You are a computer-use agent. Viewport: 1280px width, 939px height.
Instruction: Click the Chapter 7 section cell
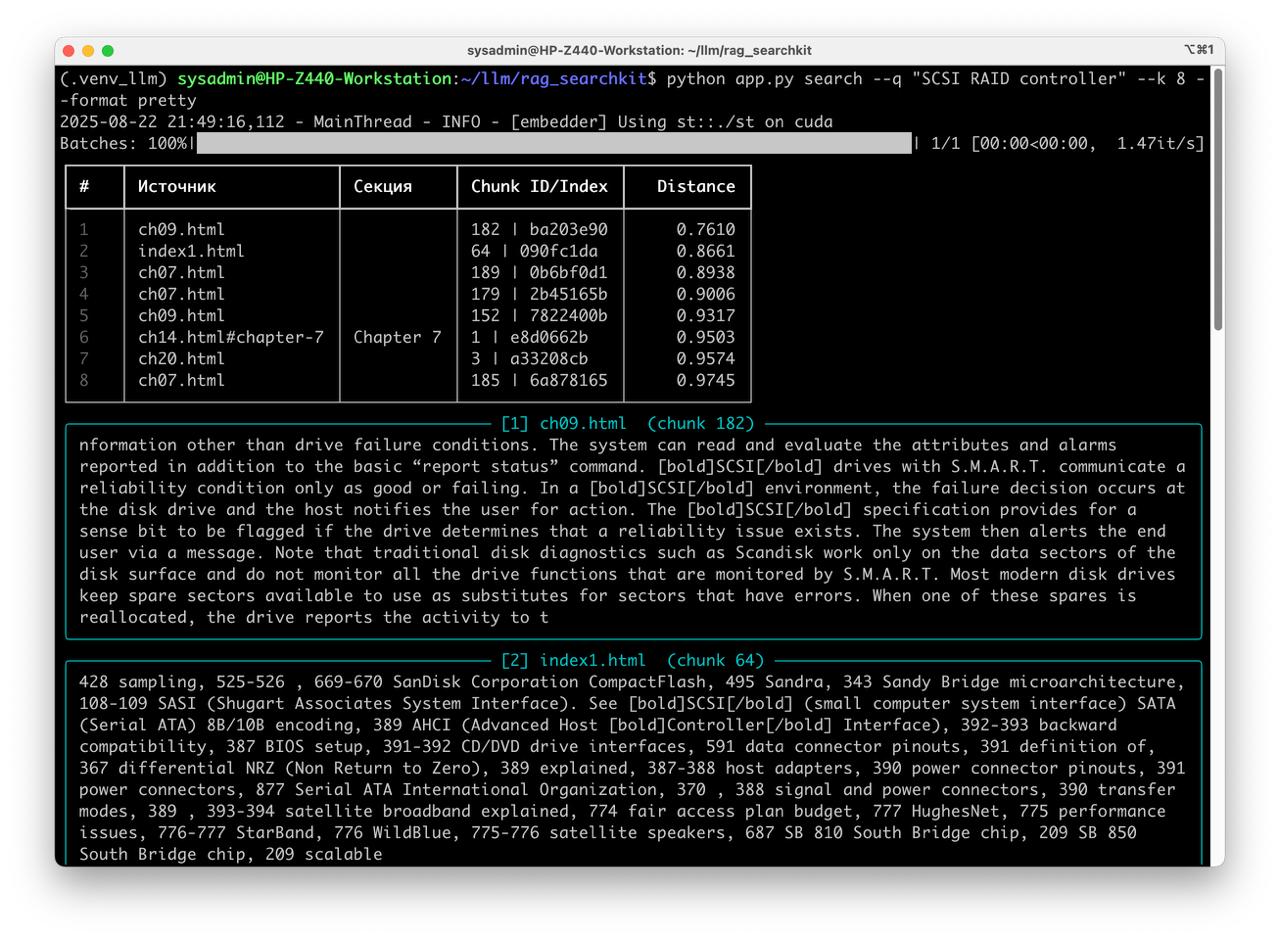pyautogui.click(x=397, y=337)
